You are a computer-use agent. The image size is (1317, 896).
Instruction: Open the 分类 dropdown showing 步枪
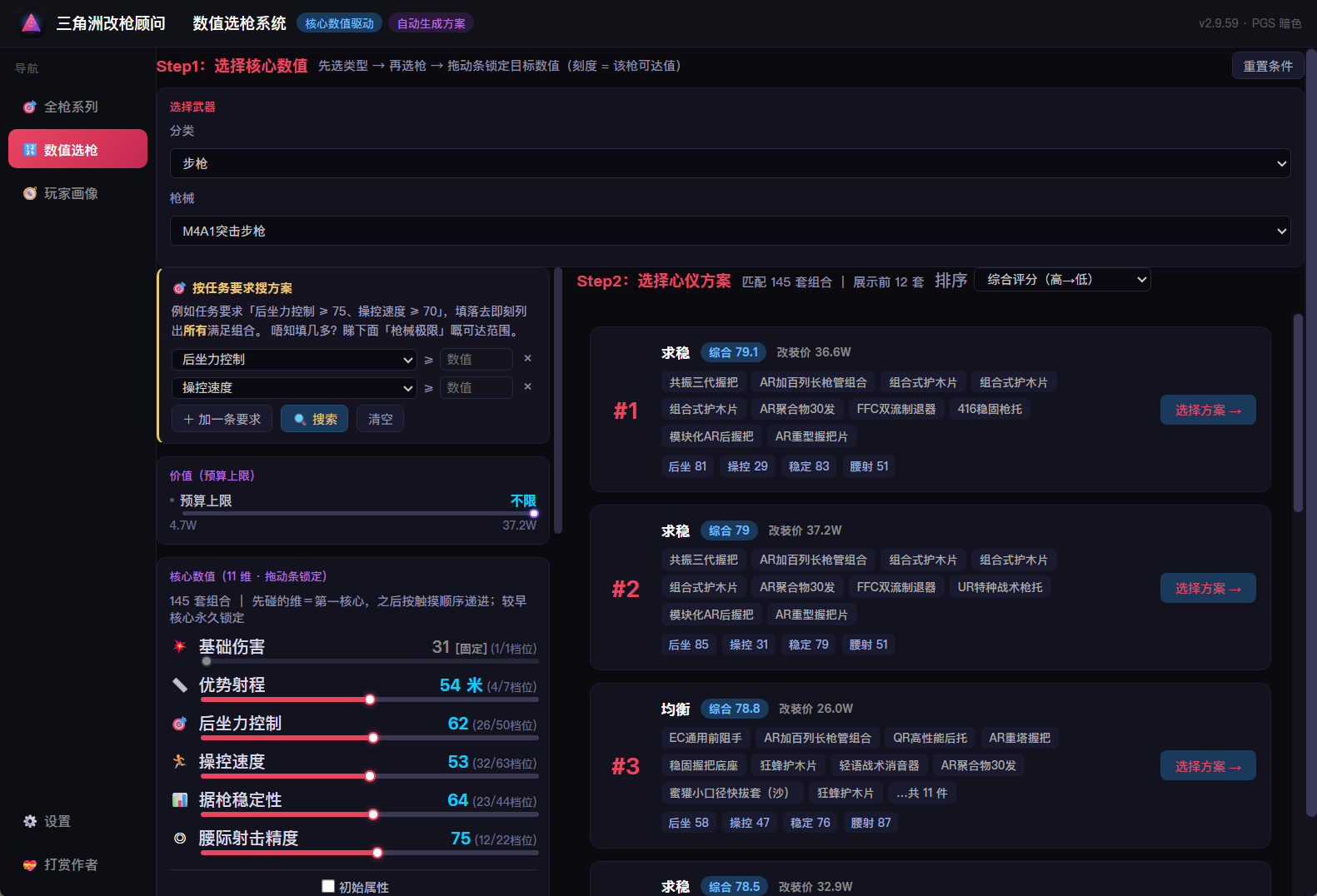point(730,163)
